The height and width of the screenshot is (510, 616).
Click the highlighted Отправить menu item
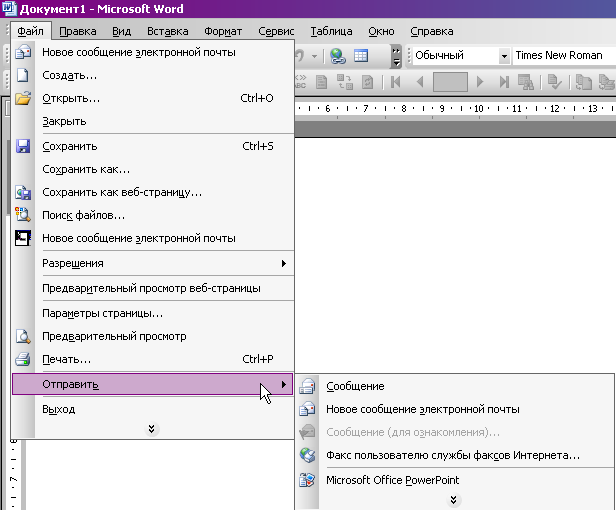tap(152, 384)
